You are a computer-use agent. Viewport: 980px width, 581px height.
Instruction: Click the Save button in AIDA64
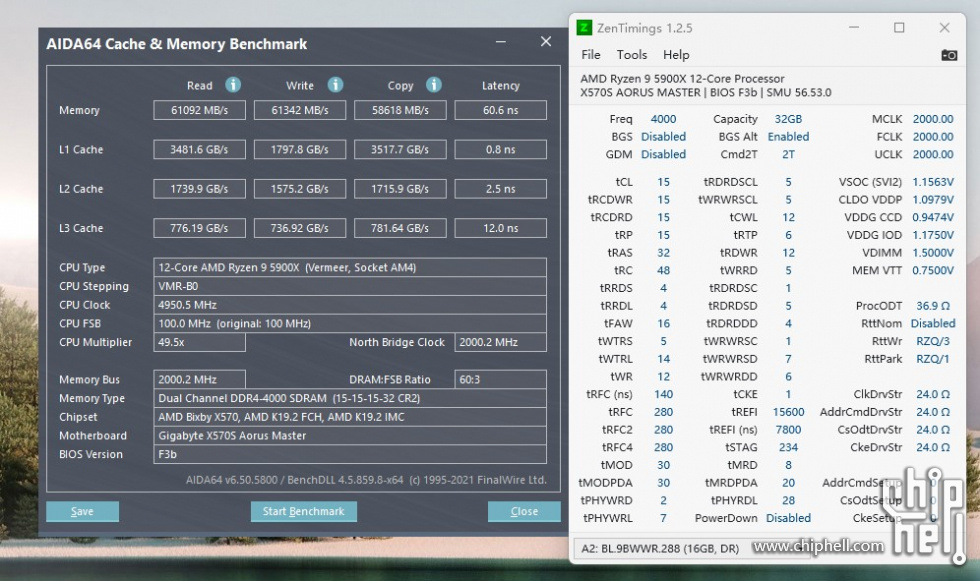point(82,512)
